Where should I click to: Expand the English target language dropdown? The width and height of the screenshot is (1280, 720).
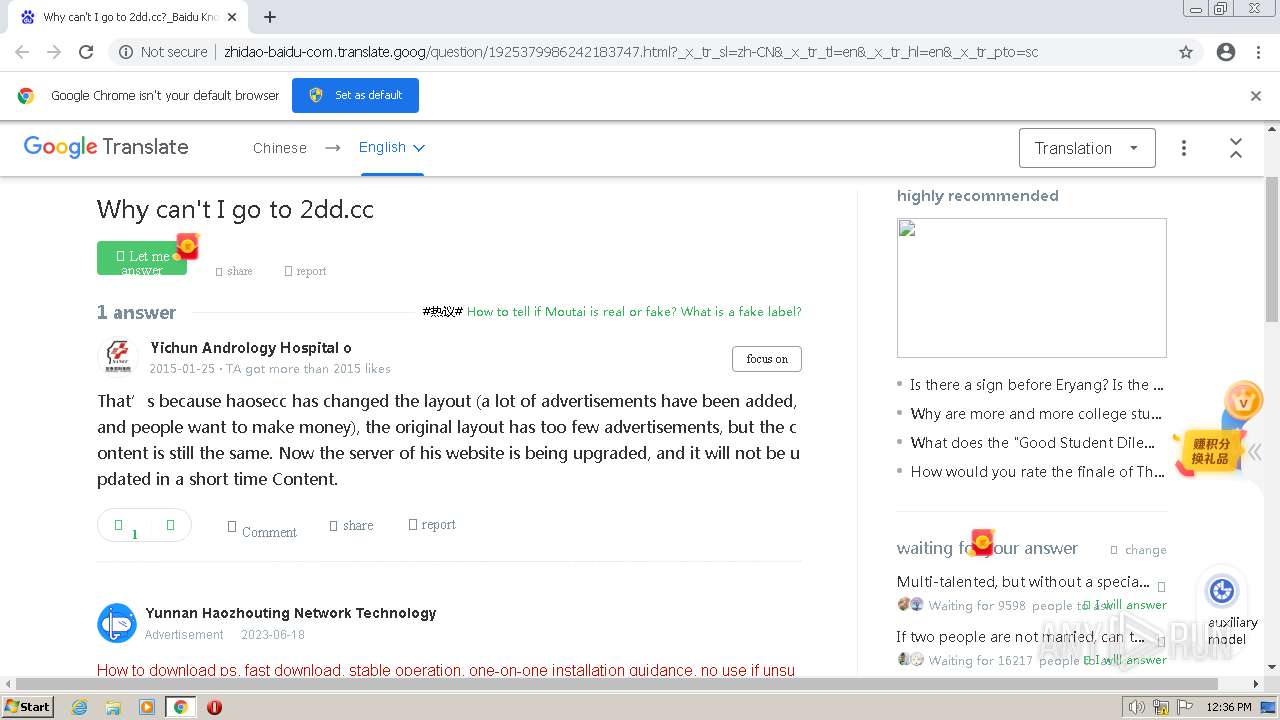pos(392,148)
